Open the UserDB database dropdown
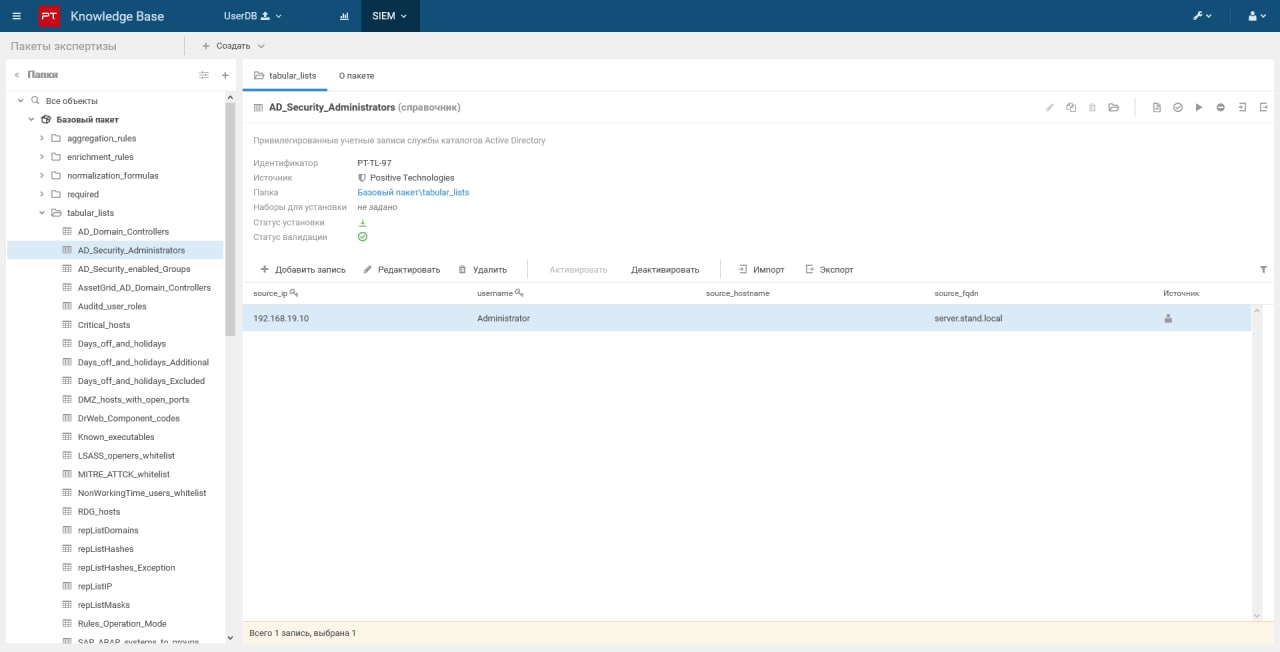 pos(252,16)
